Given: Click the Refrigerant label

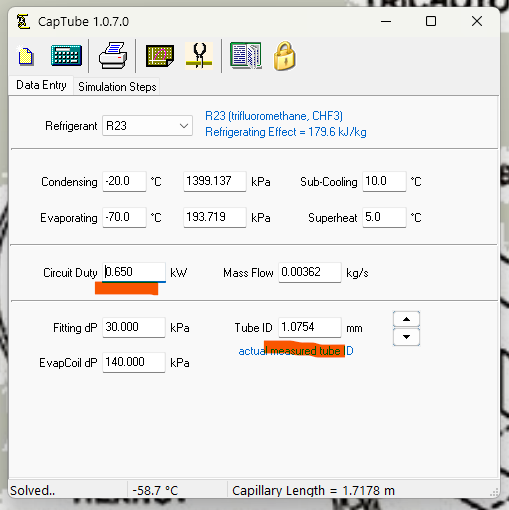Looking at the screenshot, I should [71, 126].
